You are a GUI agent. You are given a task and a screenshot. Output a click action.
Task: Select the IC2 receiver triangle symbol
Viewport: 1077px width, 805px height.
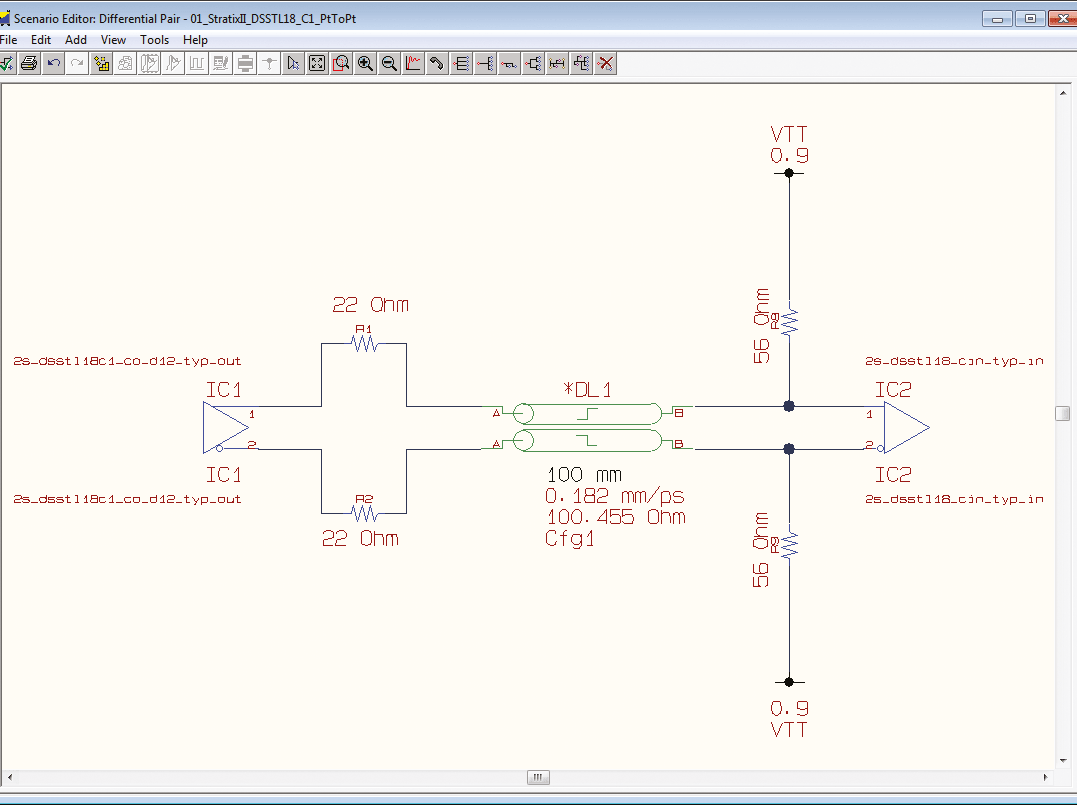click(x=906, y=427)
